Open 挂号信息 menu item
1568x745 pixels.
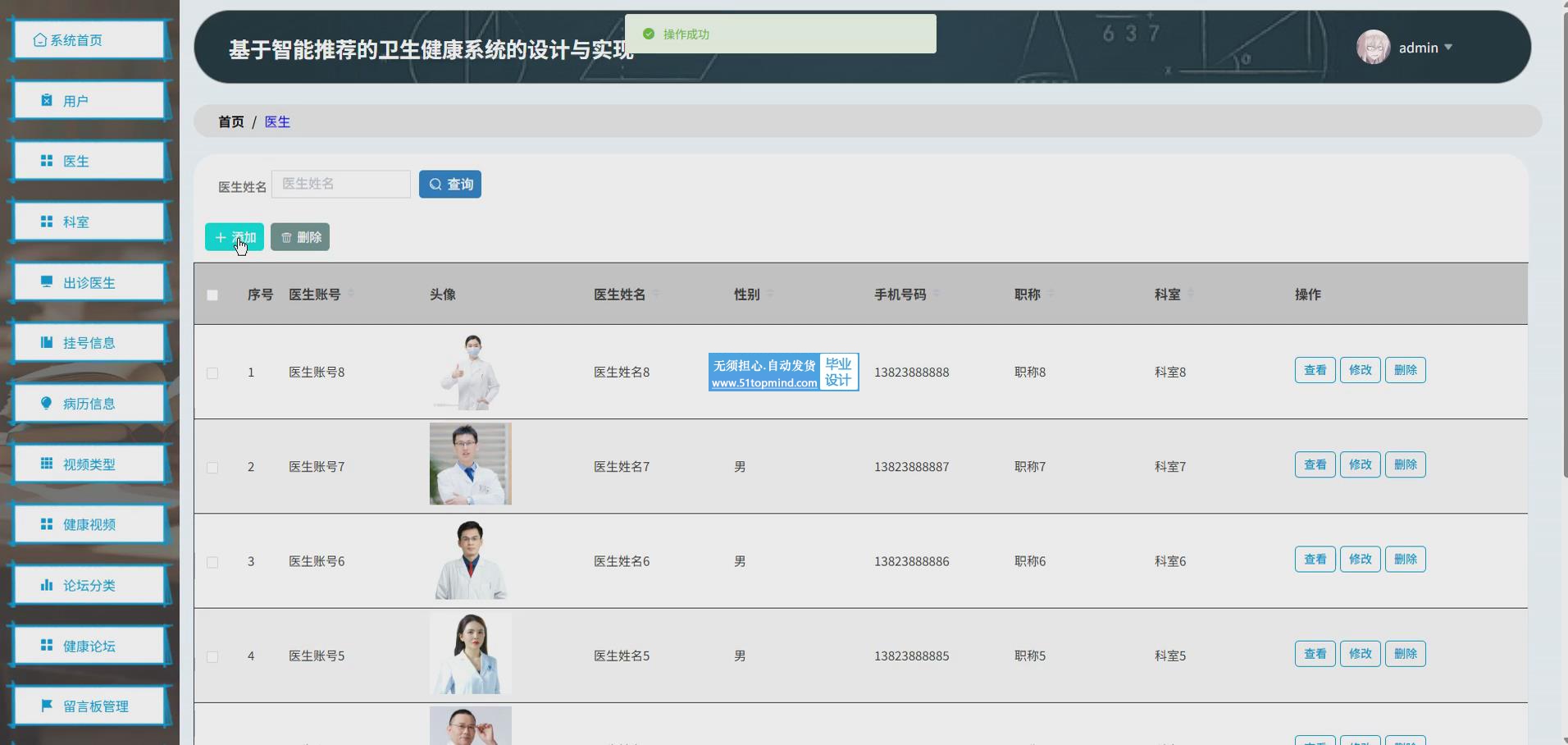89,342
